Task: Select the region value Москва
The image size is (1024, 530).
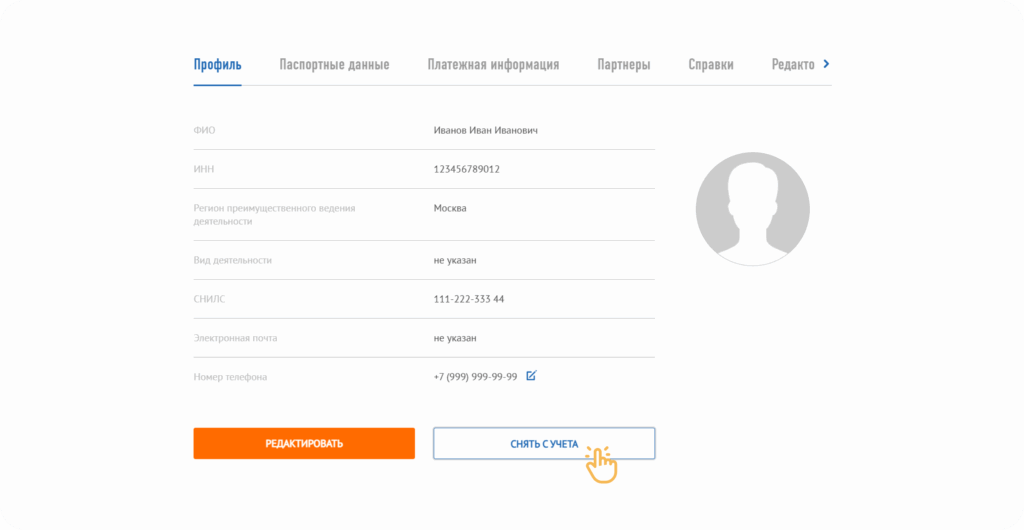Action: tap(450, 208)
